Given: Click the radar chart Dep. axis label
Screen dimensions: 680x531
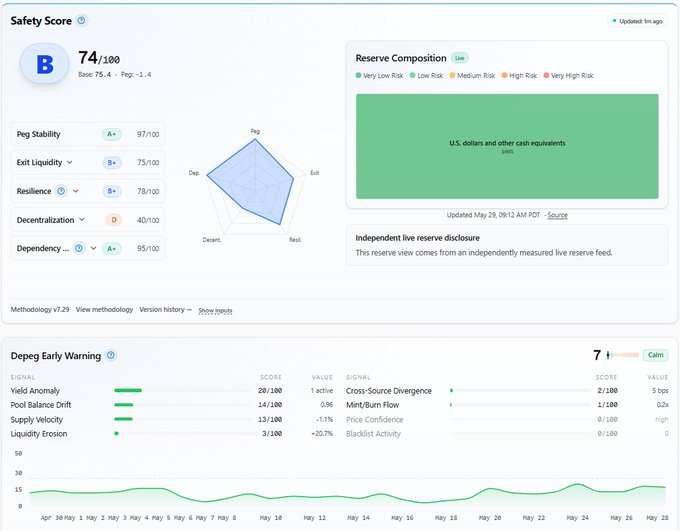Looking at the screenshot, I should (x=194, y=173).
